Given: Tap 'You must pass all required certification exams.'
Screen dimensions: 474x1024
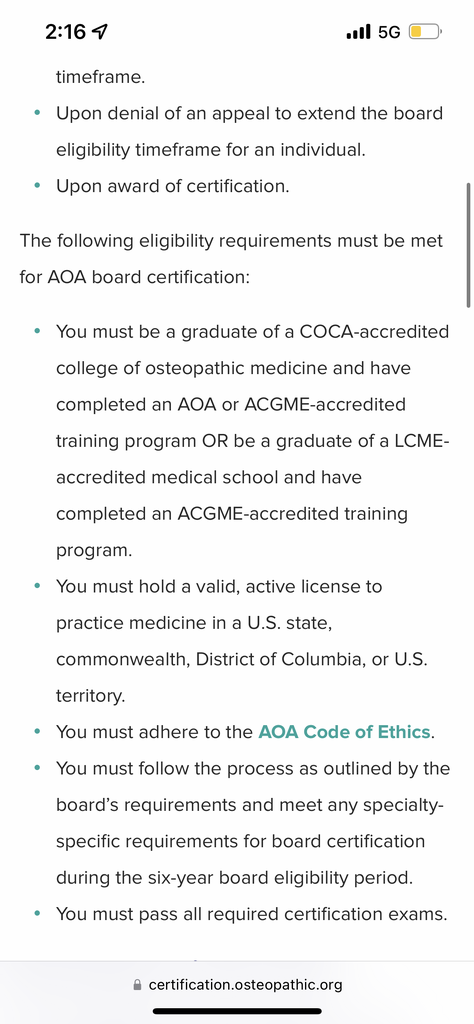Looking at the screenshot, I should pos(251,914).
